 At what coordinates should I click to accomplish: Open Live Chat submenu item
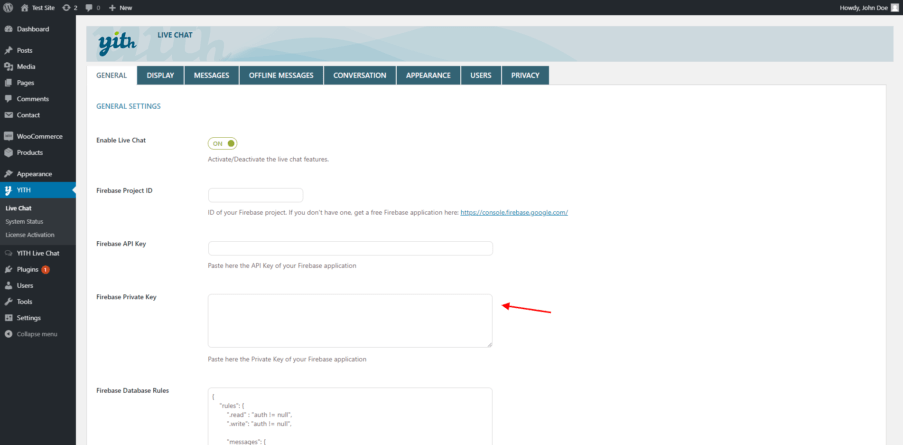pyautogui.click(x=18, y=208)
